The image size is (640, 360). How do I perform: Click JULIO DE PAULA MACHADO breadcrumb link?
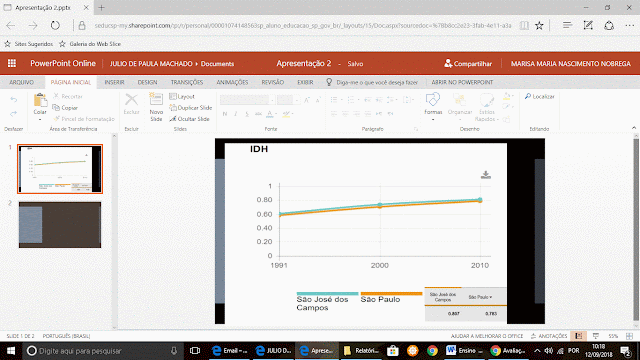pyautogui.click(x=151, y=64)
